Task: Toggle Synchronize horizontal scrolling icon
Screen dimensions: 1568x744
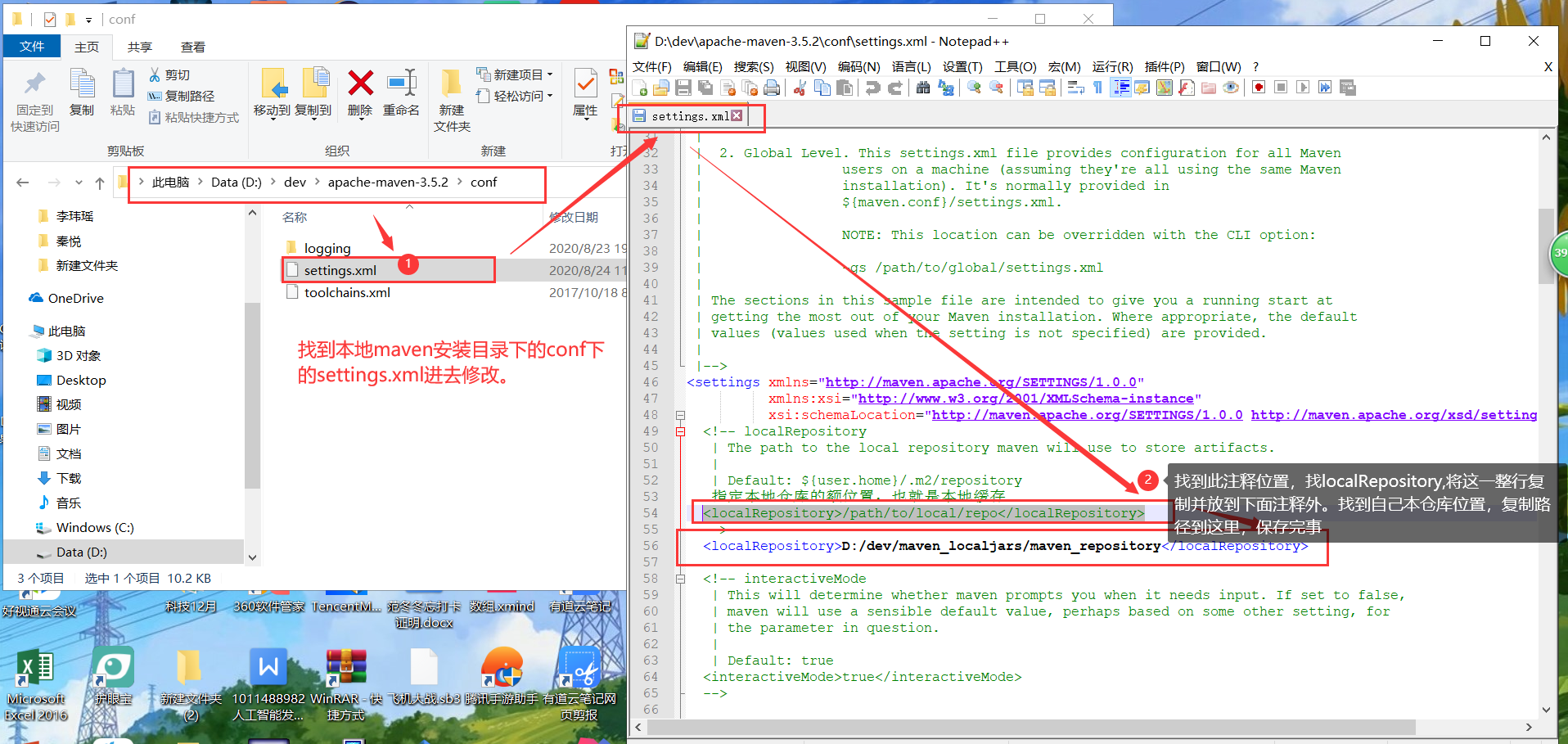Action: (1047, 88)
